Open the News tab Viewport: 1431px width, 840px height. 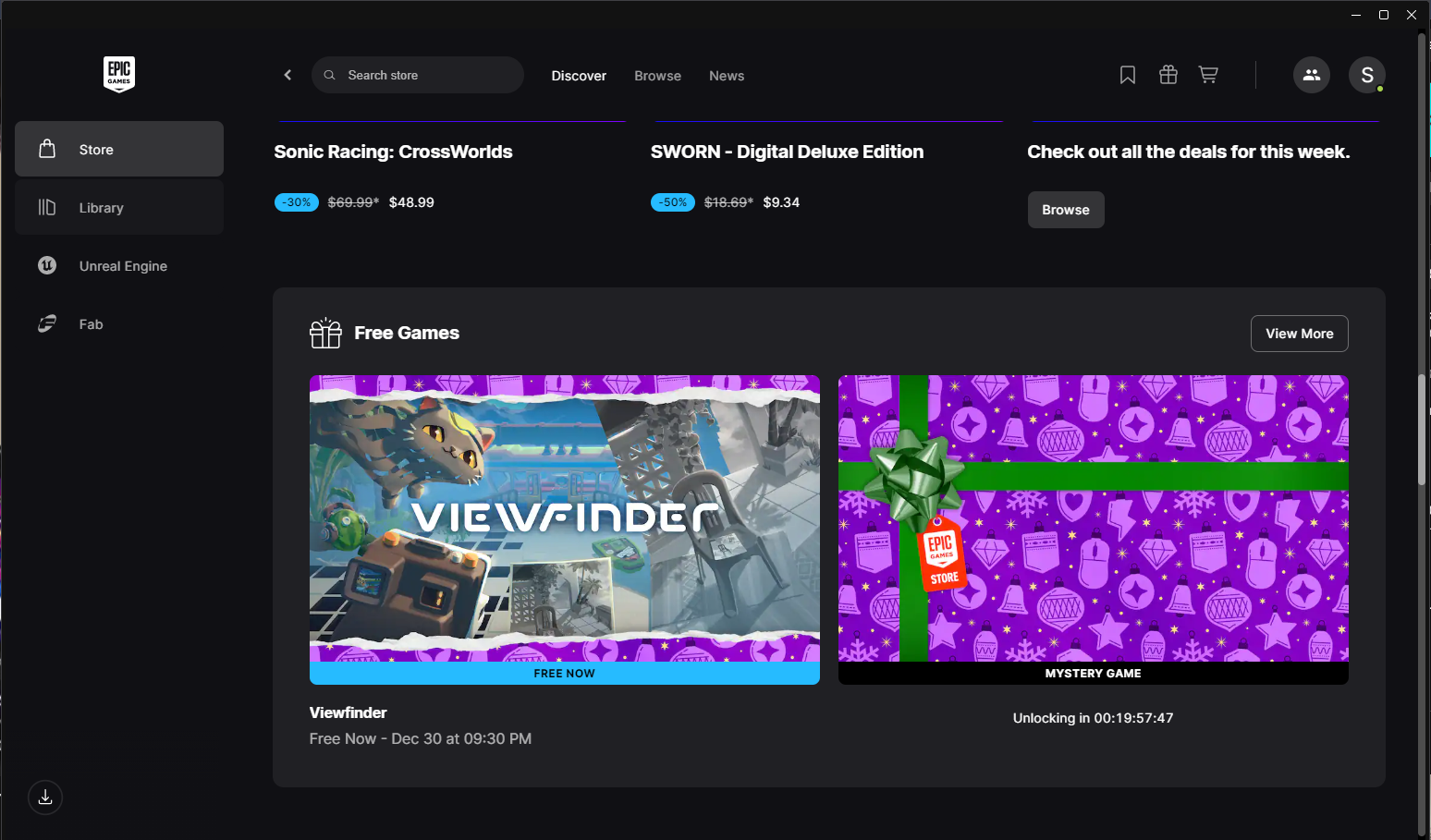point(727,76)
